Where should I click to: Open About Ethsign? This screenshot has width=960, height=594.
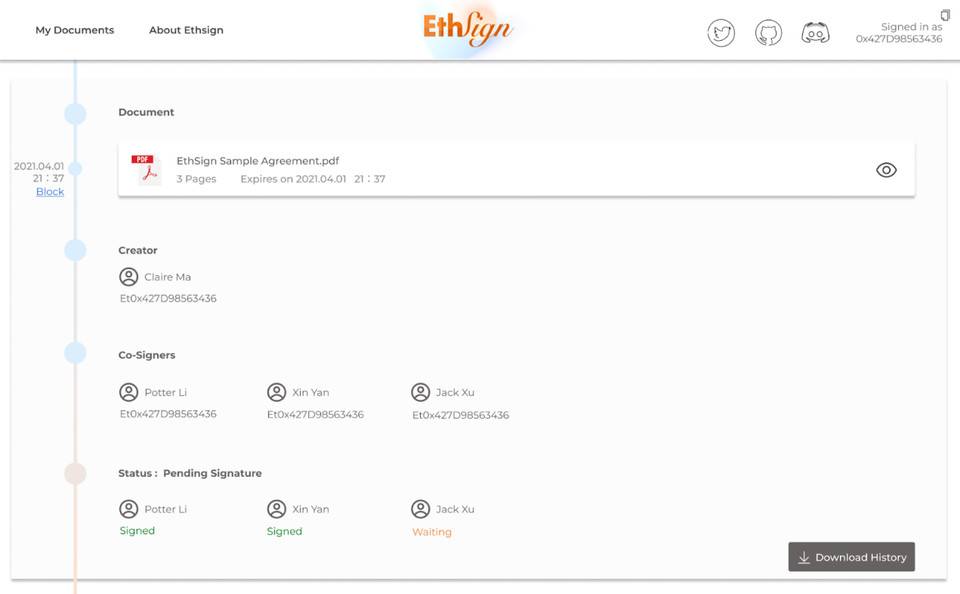pos(186,30)
